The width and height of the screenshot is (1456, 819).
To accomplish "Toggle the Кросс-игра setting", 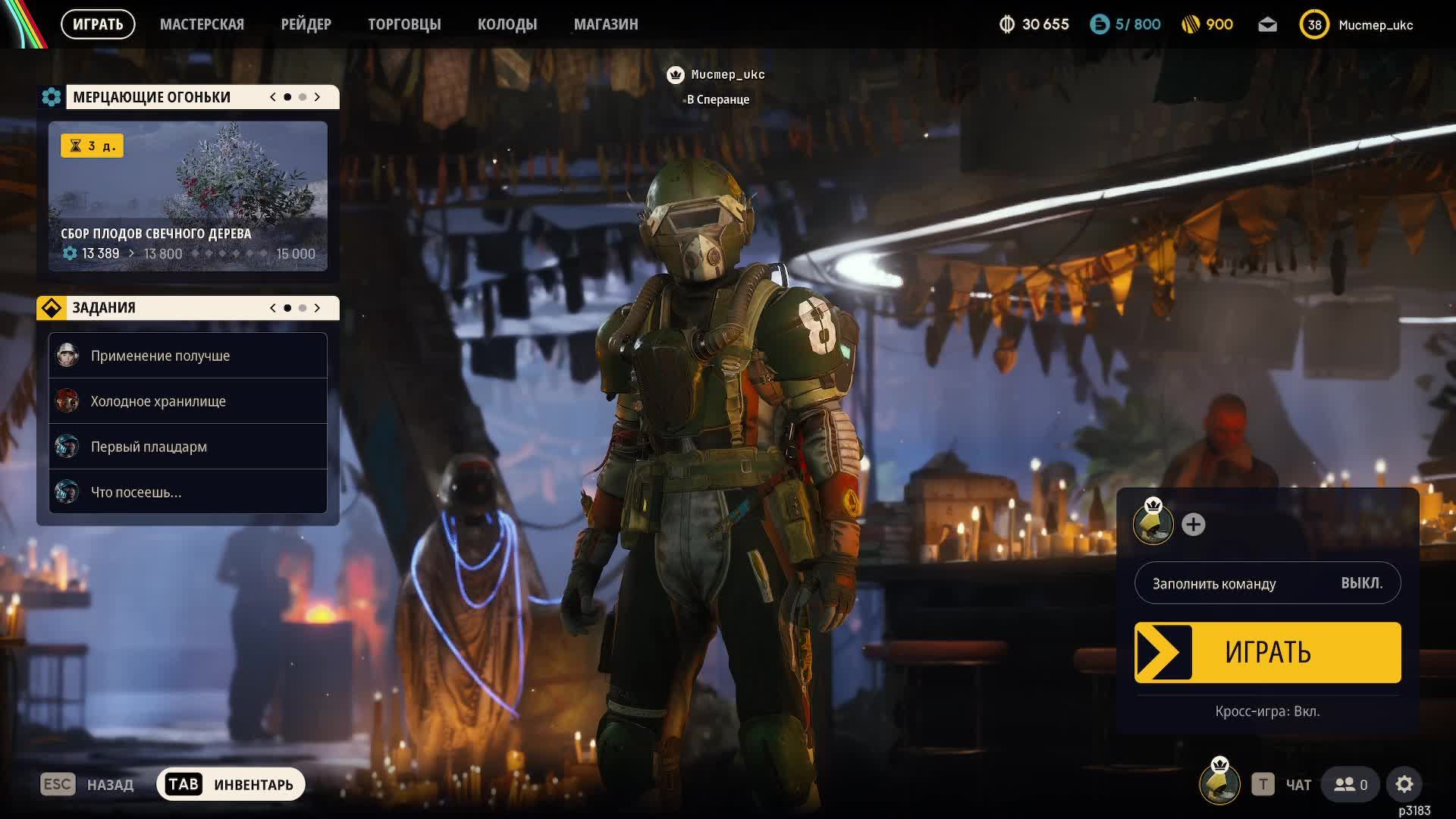I will coord(1267,711).
